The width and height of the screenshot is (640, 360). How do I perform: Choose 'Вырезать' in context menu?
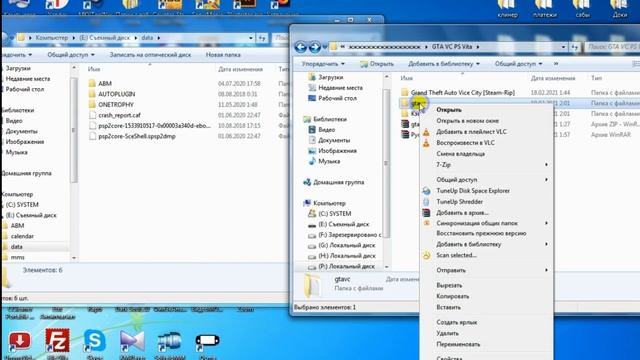point(449,285)
